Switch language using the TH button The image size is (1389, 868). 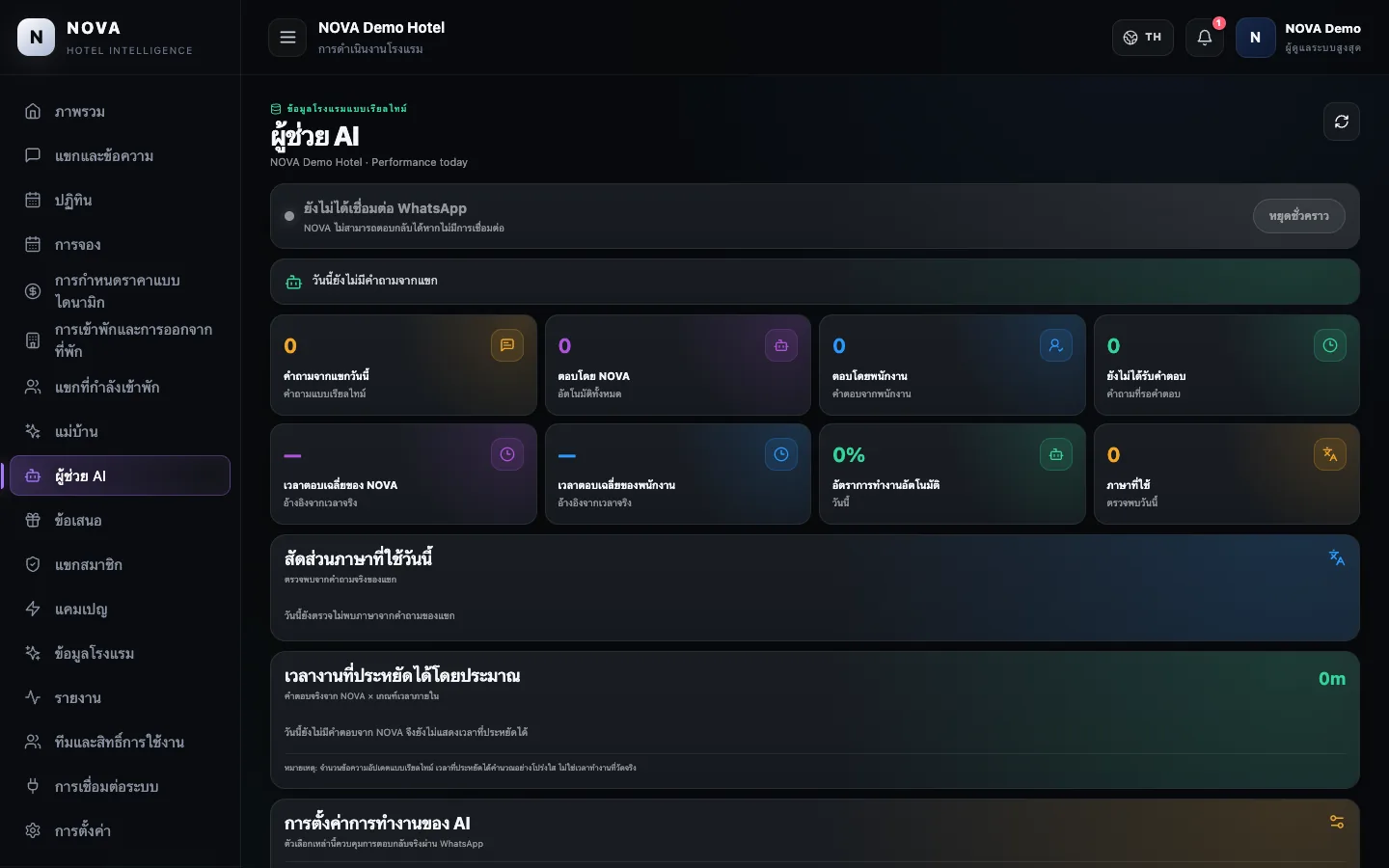pyautogui.click(x=1143, y=38)
